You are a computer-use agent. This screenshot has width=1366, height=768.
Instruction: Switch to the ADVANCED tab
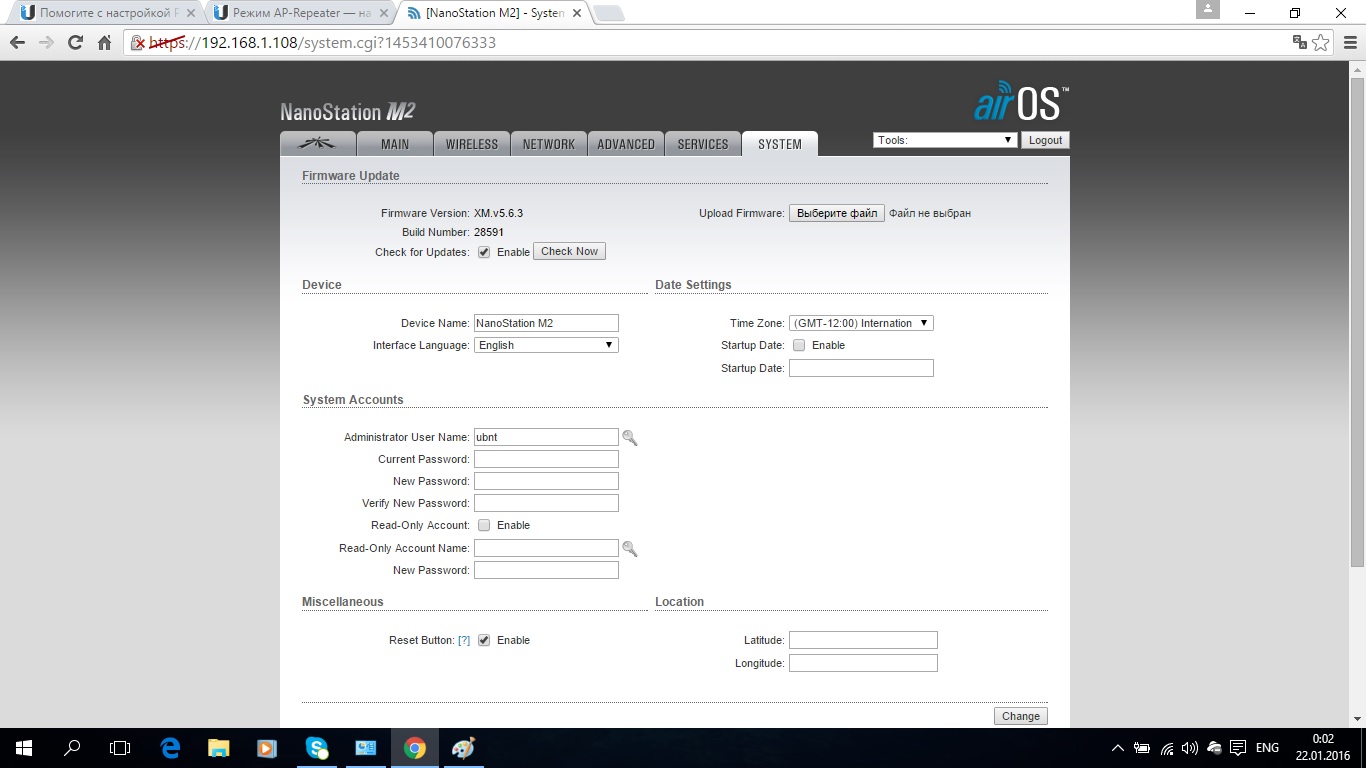[x=626, y=144]
